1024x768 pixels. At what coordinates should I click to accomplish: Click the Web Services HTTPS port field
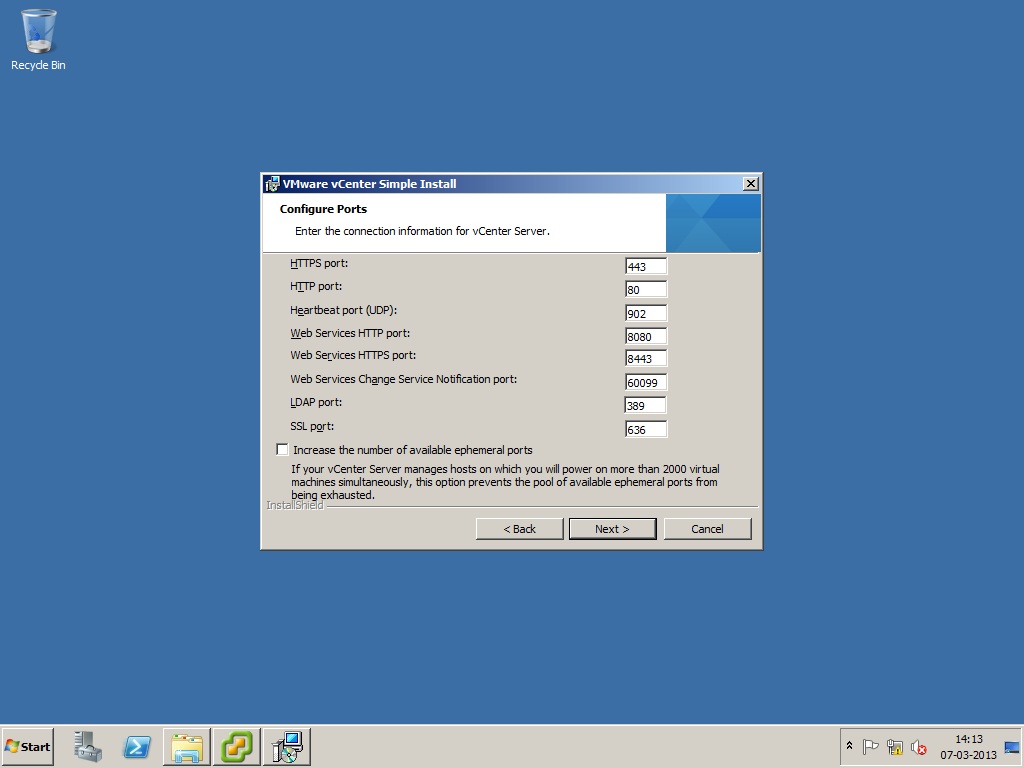point(646,359)
